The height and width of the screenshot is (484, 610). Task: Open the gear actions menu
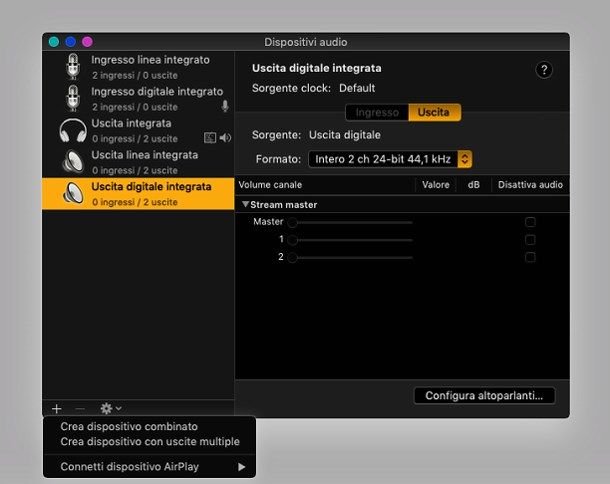[x=111, y=409]
